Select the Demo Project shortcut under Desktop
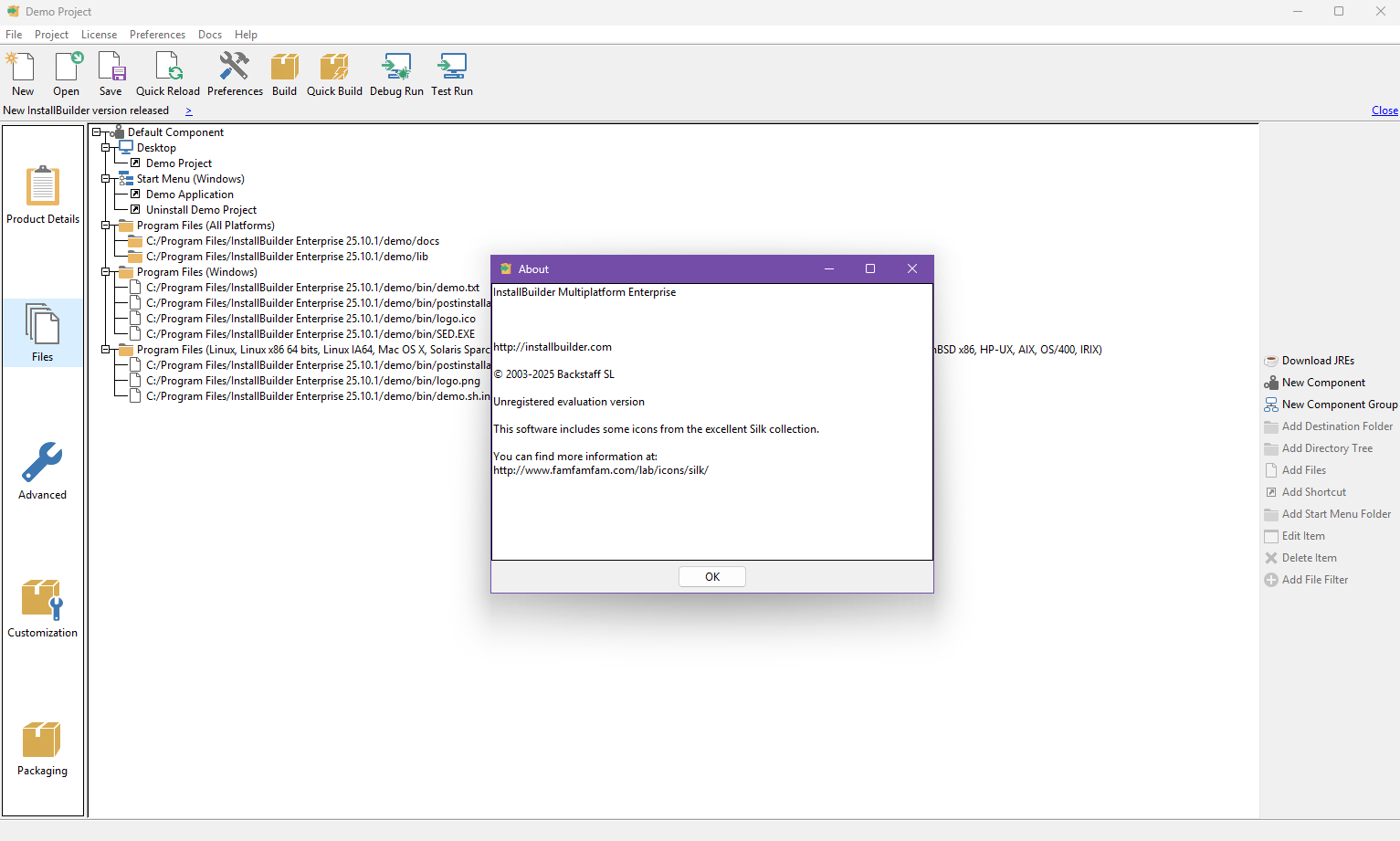The width and height of the screenshot is (1400, 841). pos(179,163)
